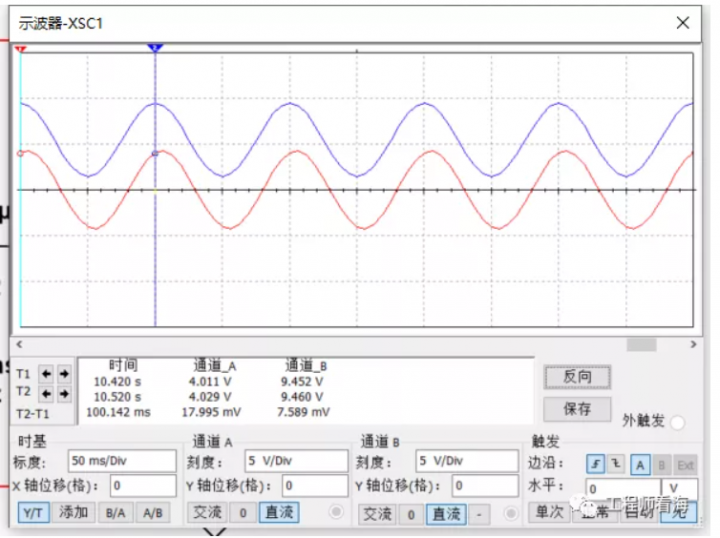Viewport: 720px width, 538px height.
Task: Set trigger source to channel A
Action: click(x=640, y=465)
